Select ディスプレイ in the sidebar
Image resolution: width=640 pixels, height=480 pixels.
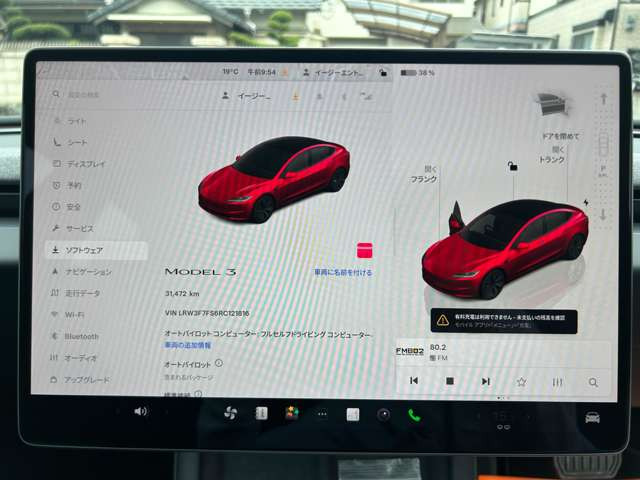tap(79, 164)
